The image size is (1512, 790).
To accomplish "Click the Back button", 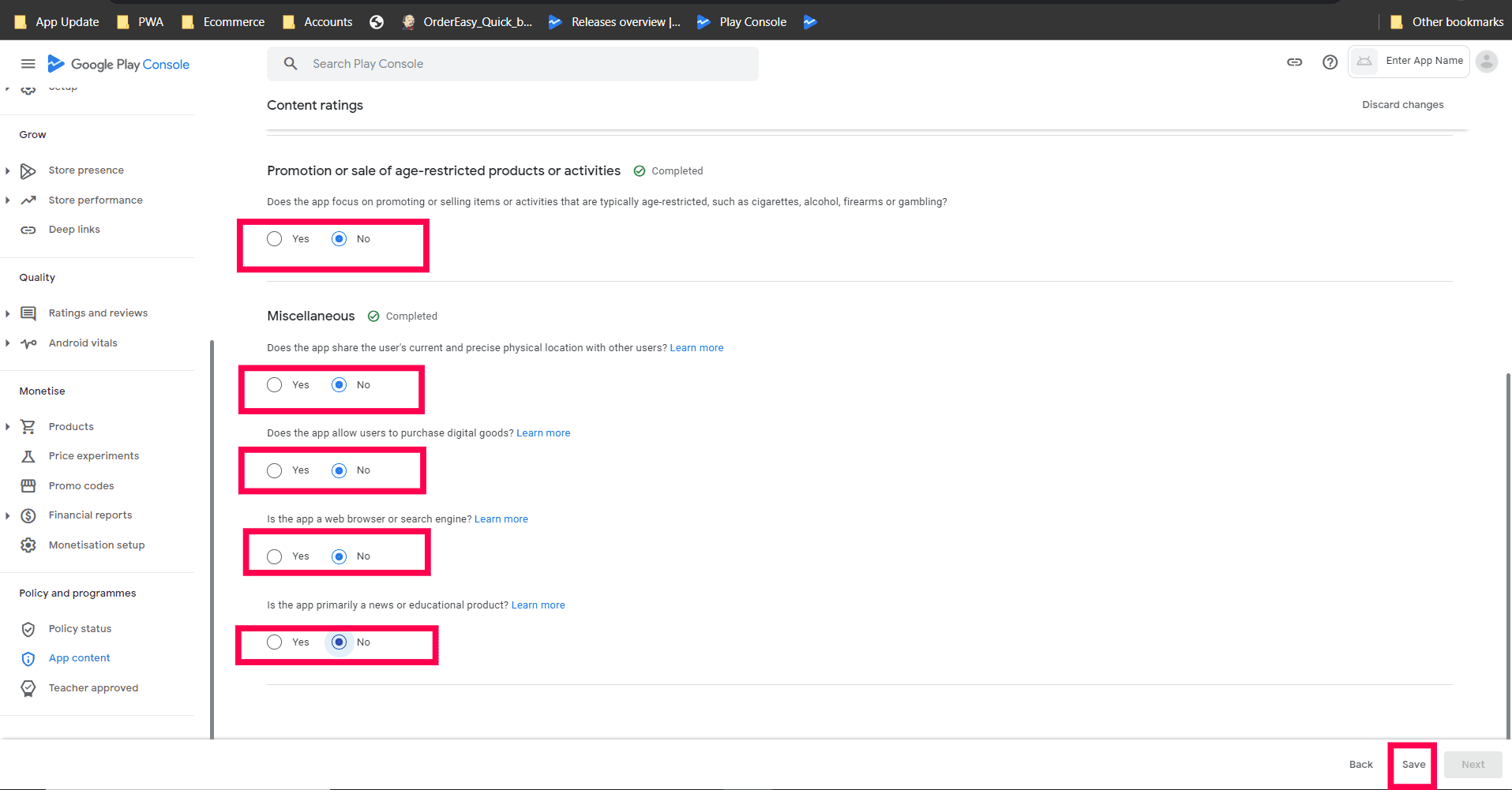I will [1360, 765].
